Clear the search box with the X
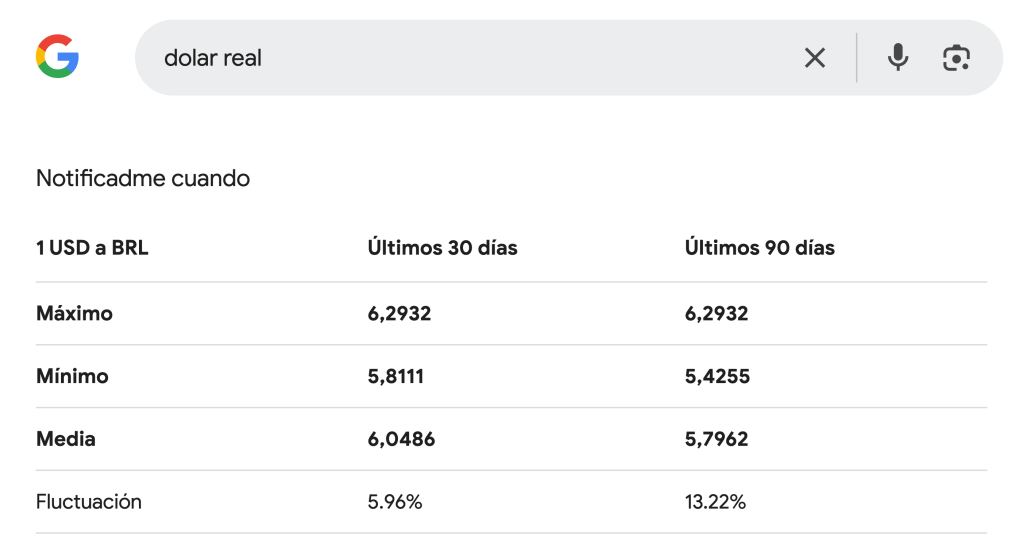Image resolution: width=1023 pixels, height=548 pixels. click(815, 58)
